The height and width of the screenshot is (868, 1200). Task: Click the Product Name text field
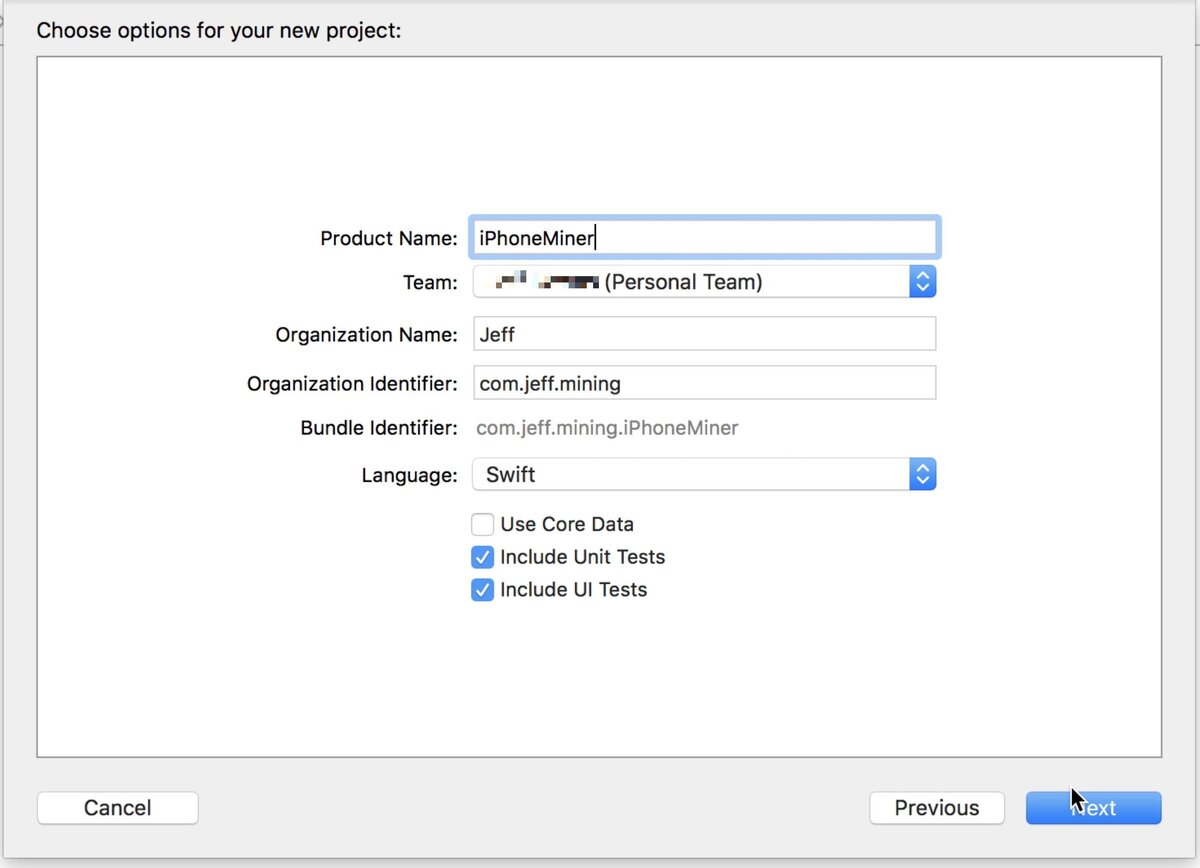704,238
